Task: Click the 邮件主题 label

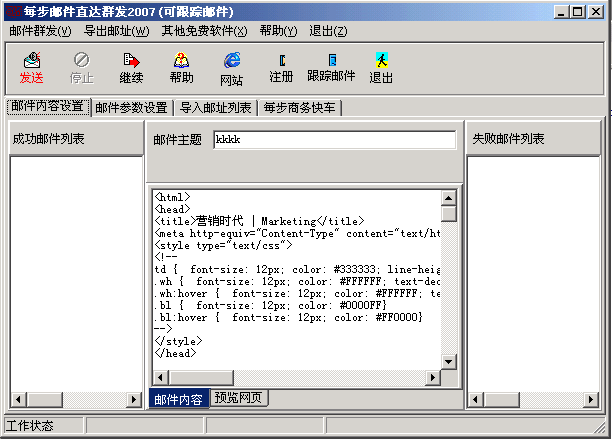Action: point(178,140)
